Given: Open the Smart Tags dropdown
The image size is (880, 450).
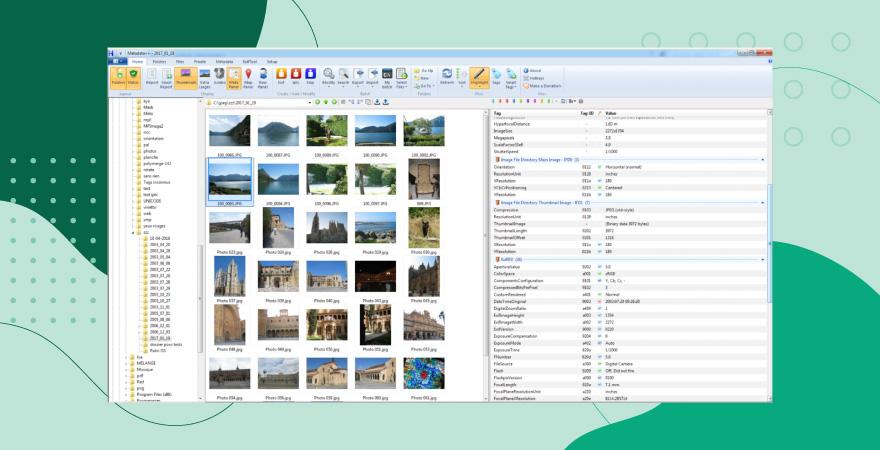Looking at the screenshot, I should pos(511,78).
